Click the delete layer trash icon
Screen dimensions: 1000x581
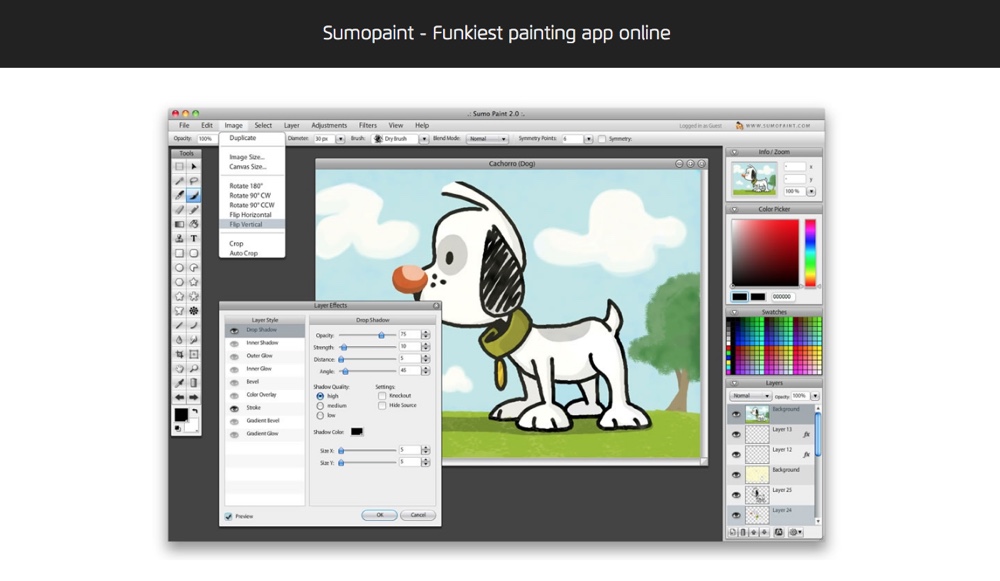pyautogui.click(x=742, y=532)
